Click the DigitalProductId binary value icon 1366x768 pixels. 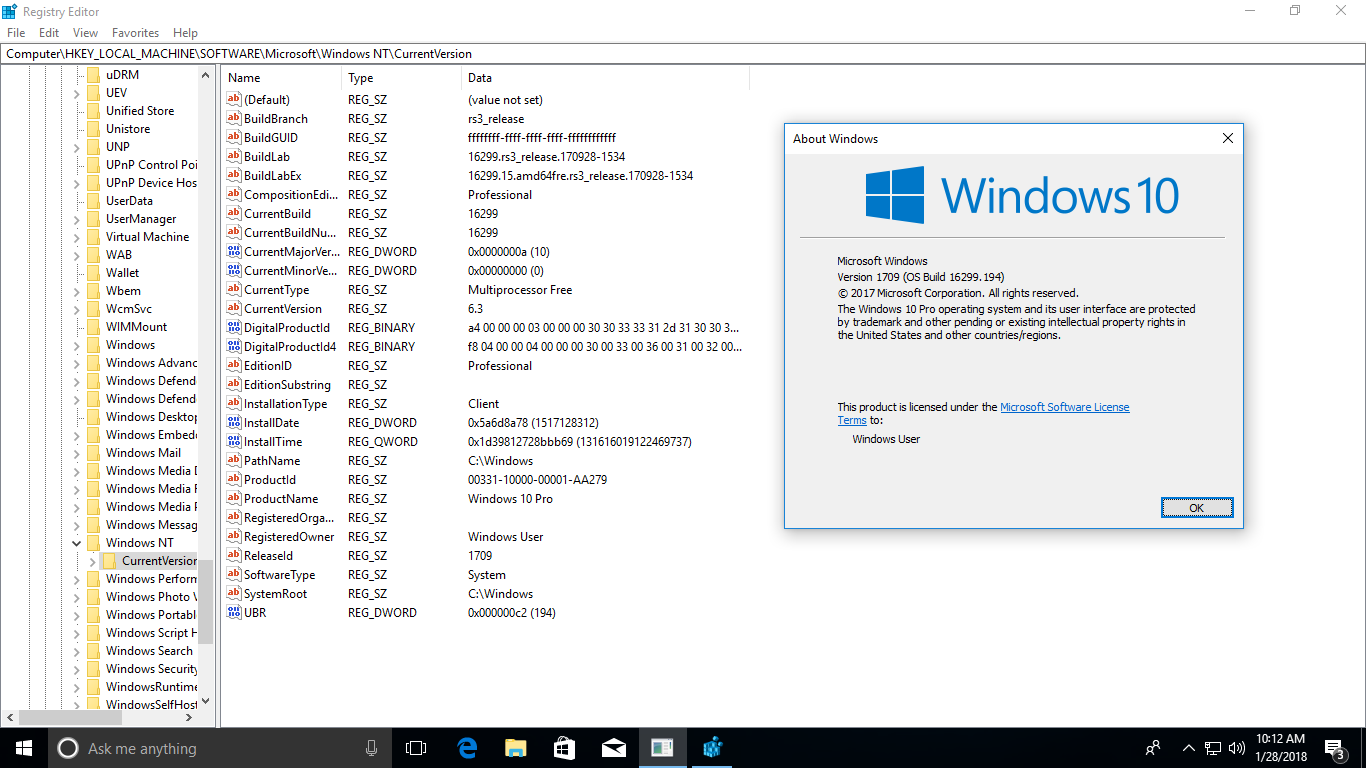click(x=234, y=327)
